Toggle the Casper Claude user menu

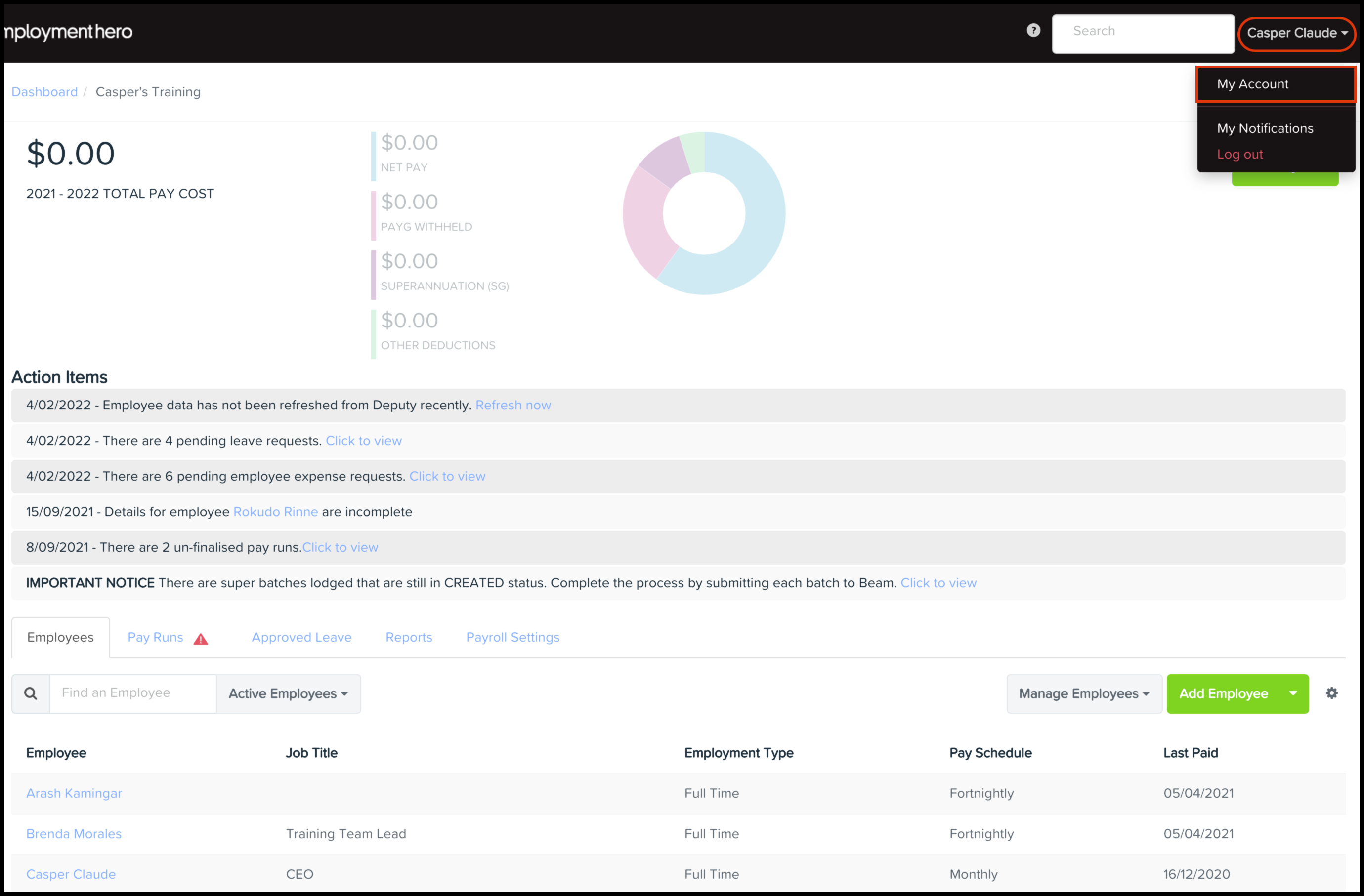pos(1296,33)
